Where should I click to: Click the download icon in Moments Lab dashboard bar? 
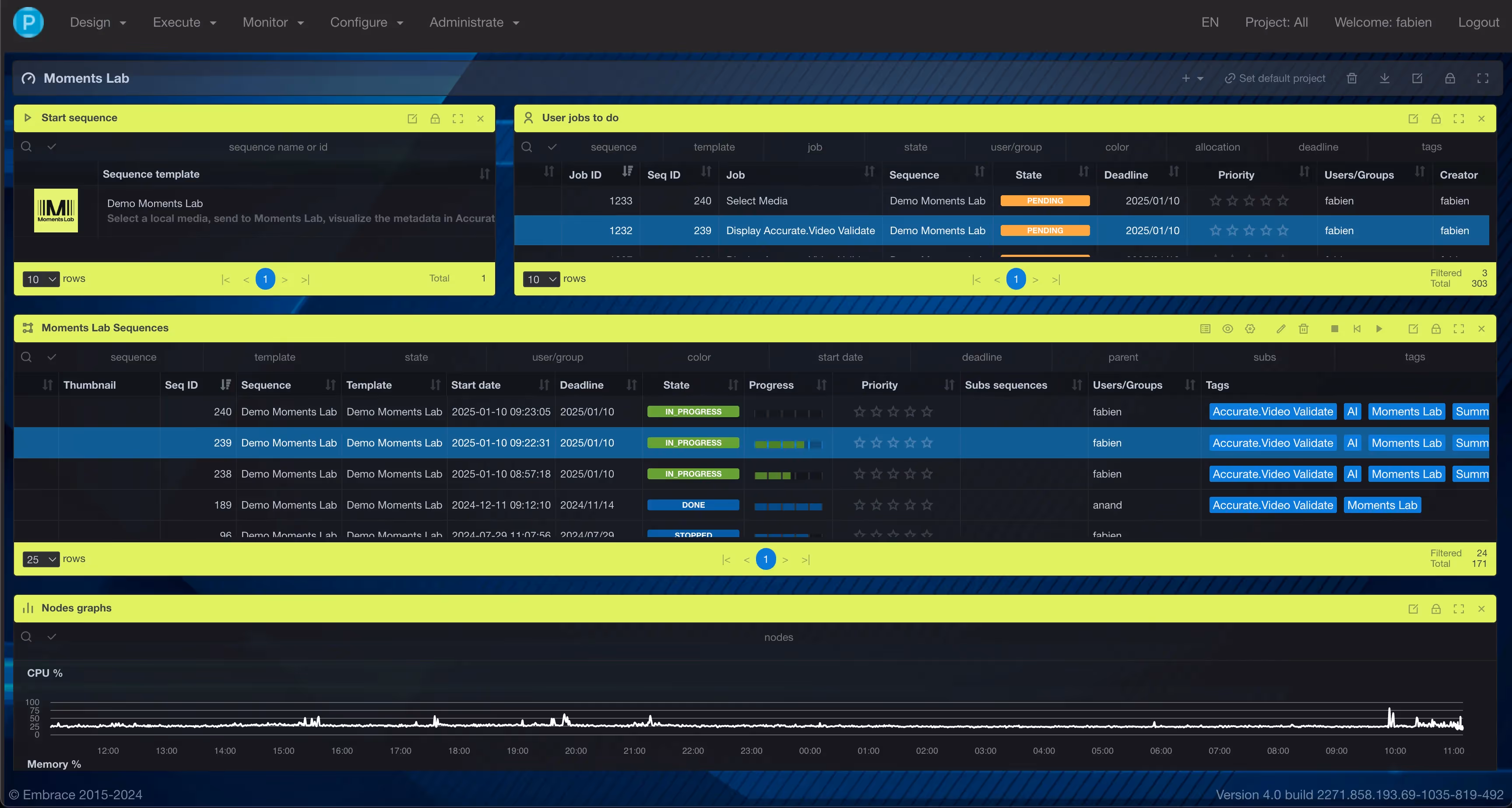[1384, 78]
